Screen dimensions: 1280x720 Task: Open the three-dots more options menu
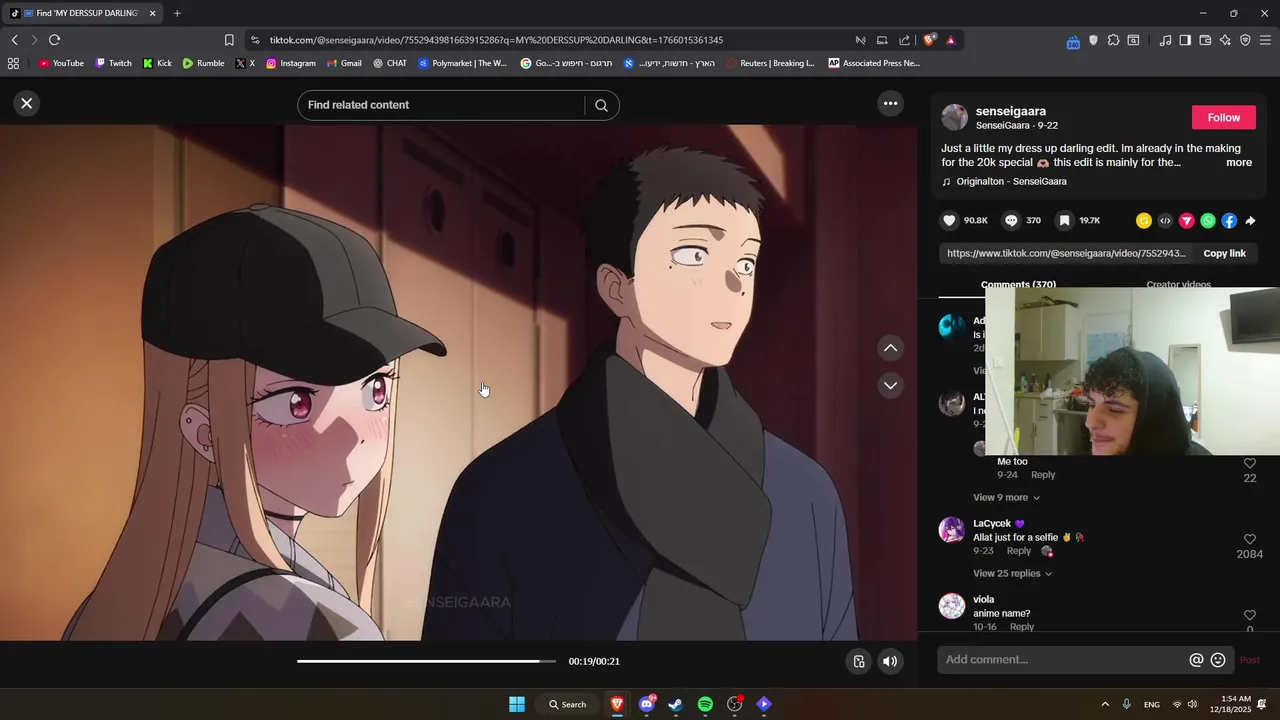tap(890, 103)
